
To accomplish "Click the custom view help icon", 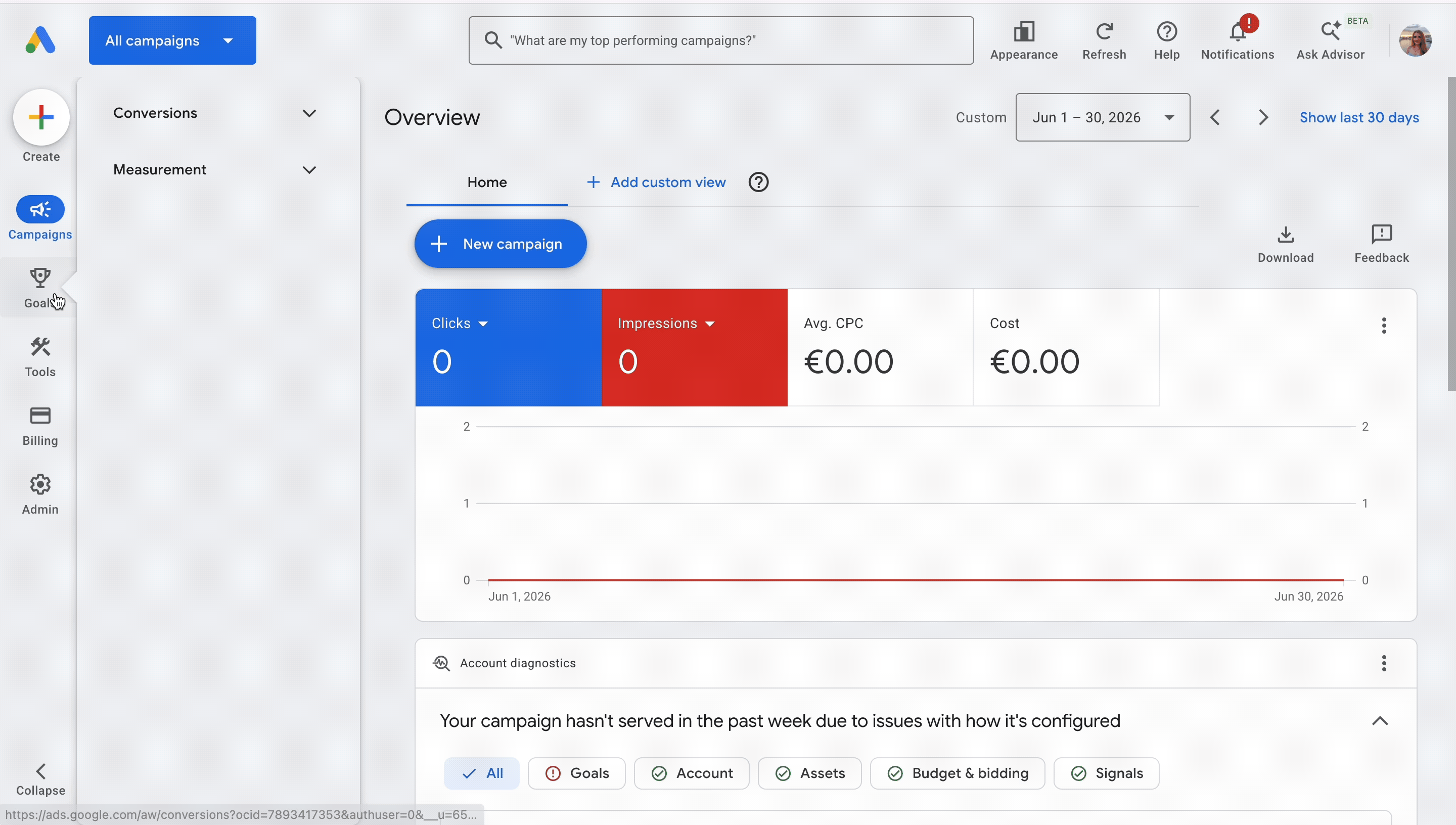I will click(x=758, y=182).
